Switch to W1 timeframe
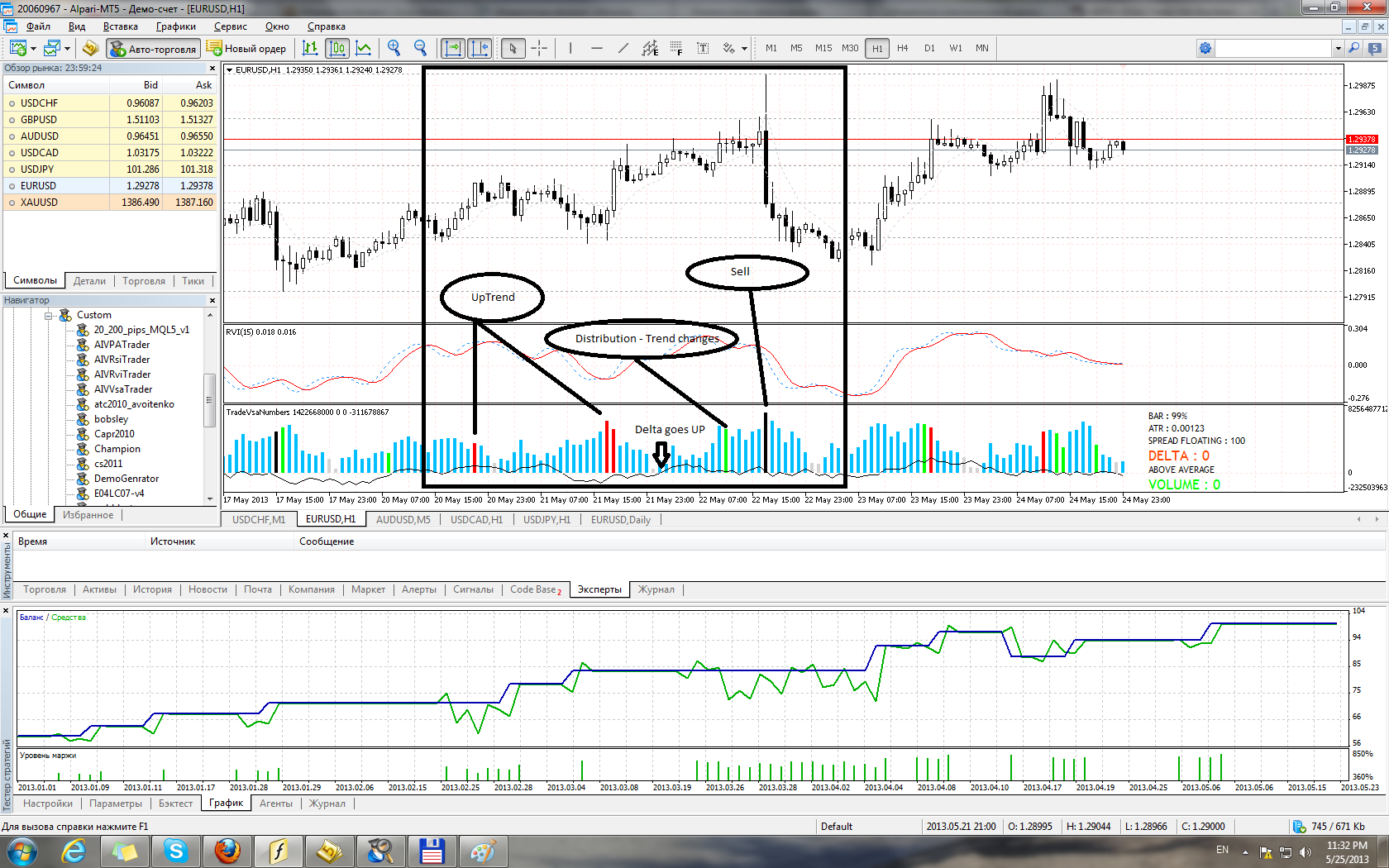 click(x=956, y=48)
